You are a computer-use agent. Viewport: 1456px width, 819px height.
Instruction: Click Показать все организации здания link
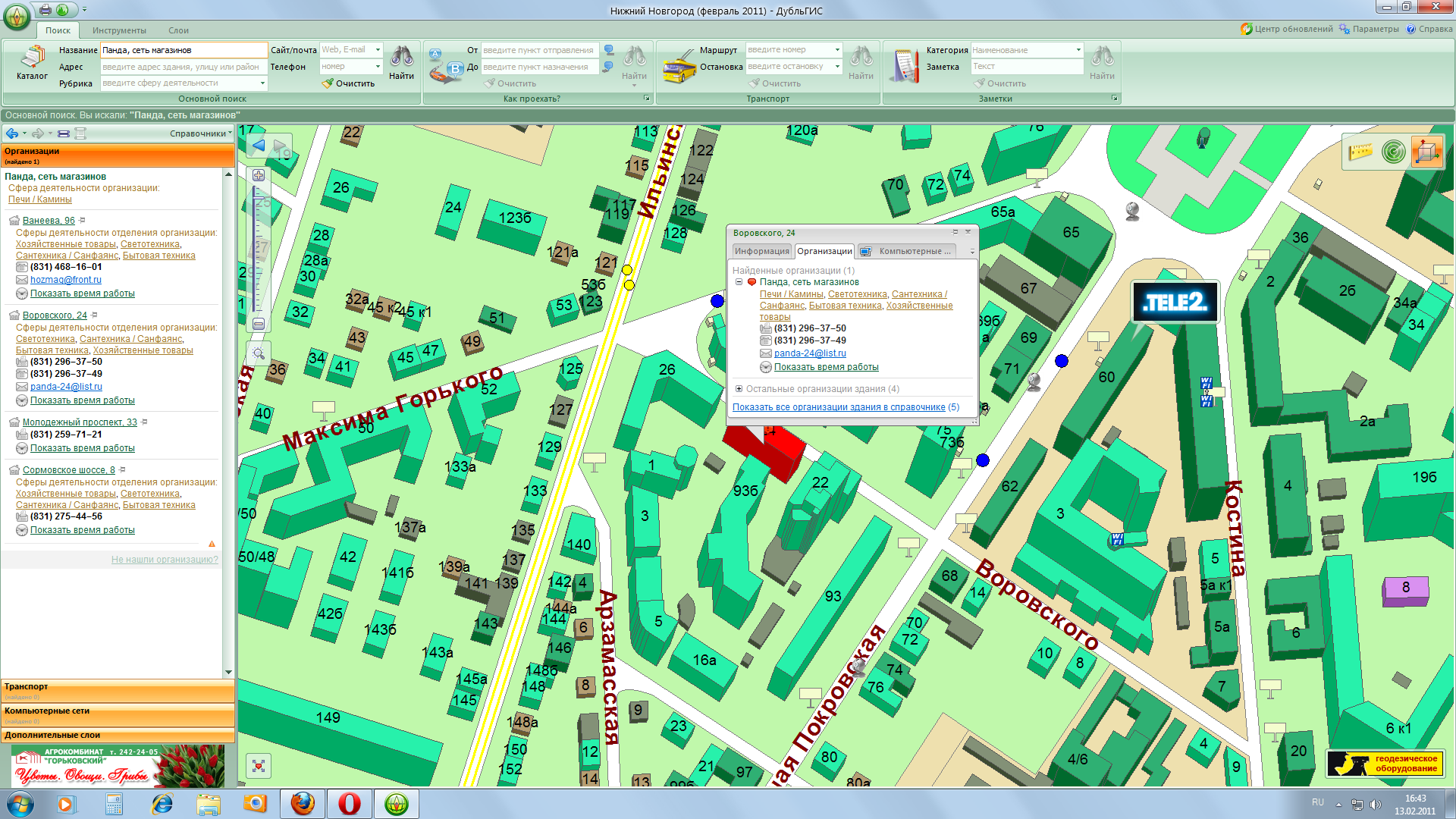point(839,407)
